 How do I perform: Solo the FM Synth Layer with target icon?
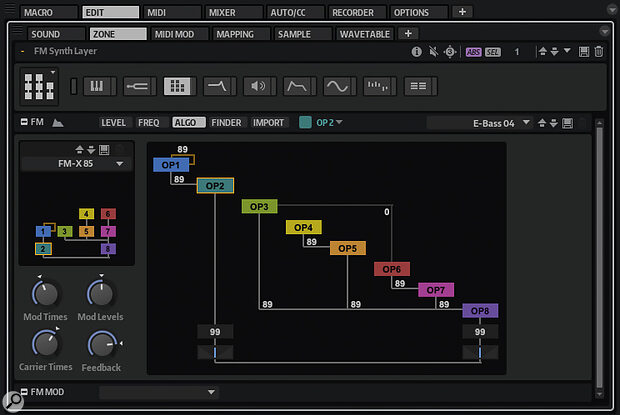tap(450, 52)
